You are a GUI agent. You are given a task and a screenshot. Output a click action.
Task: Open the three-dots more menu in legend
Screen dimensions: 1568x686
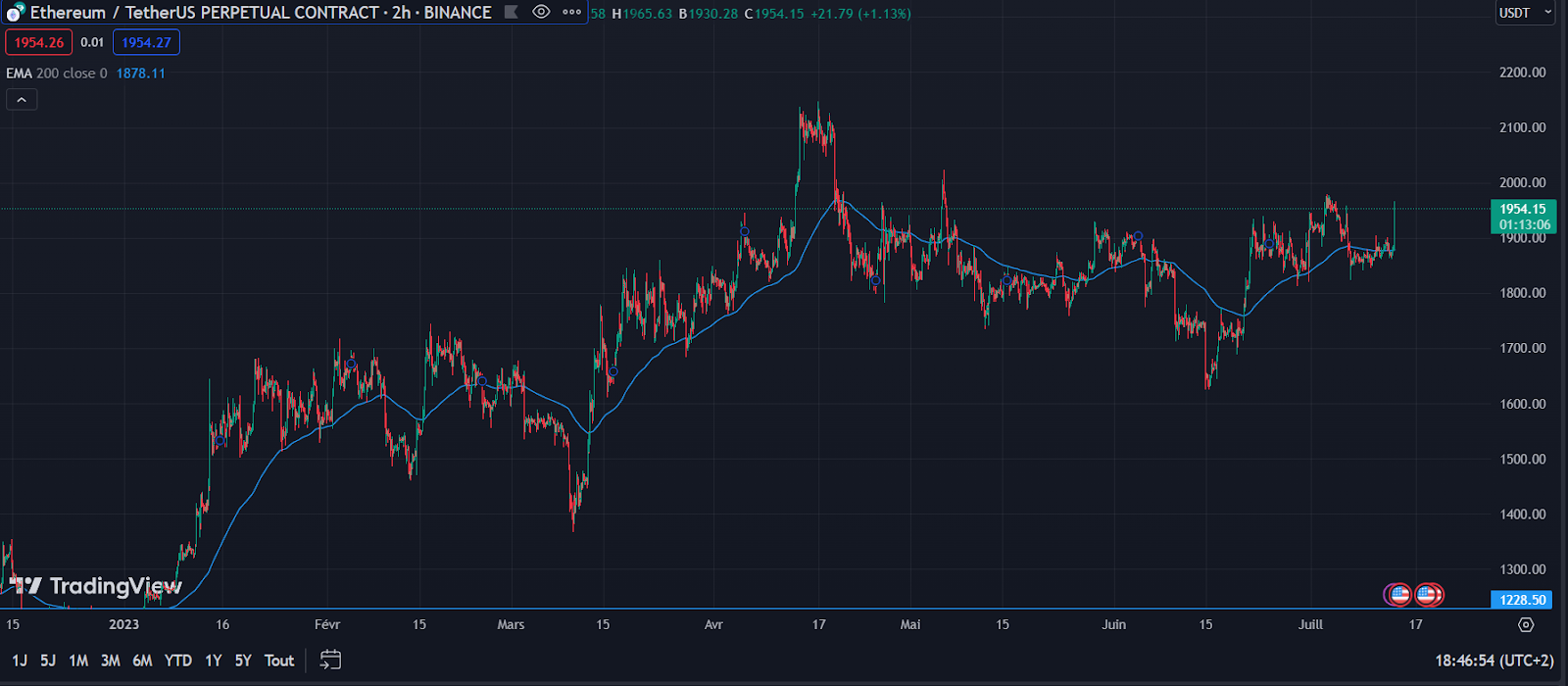571,13
